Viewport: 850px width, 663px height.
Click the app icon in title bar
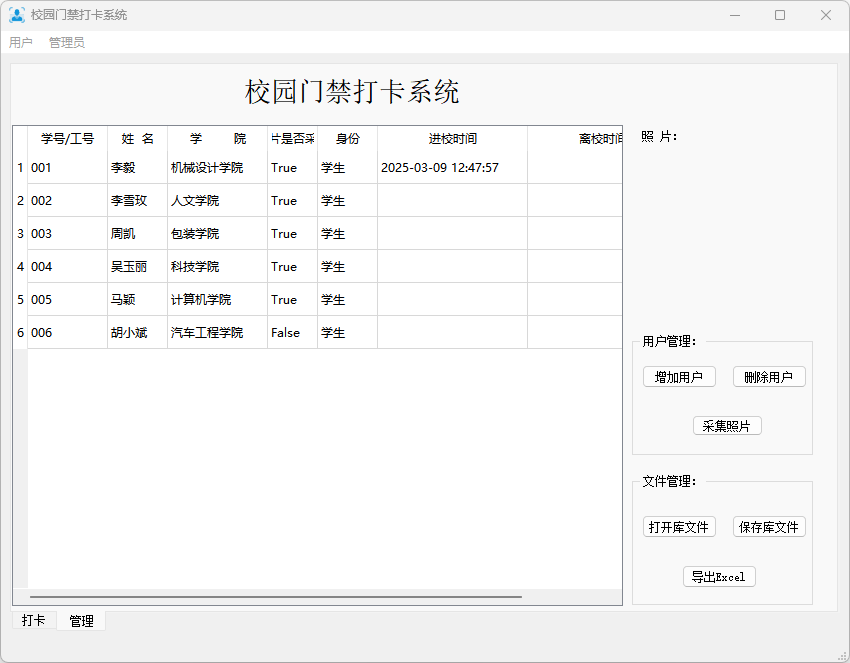click(x=17, y=15)
